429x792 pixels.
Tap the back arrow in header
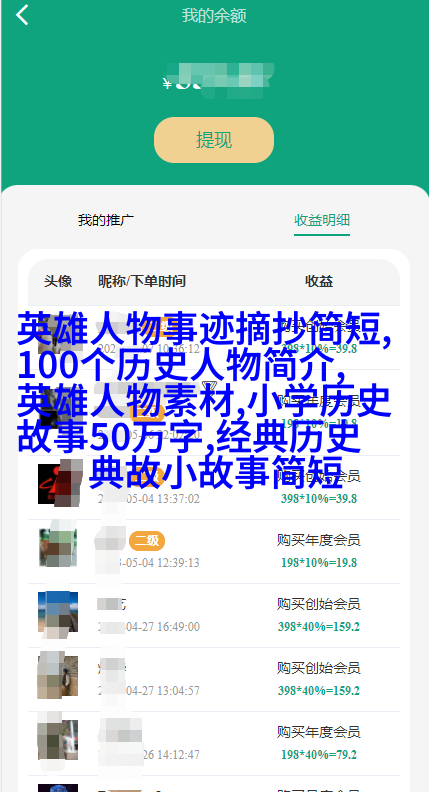(22, 15)
